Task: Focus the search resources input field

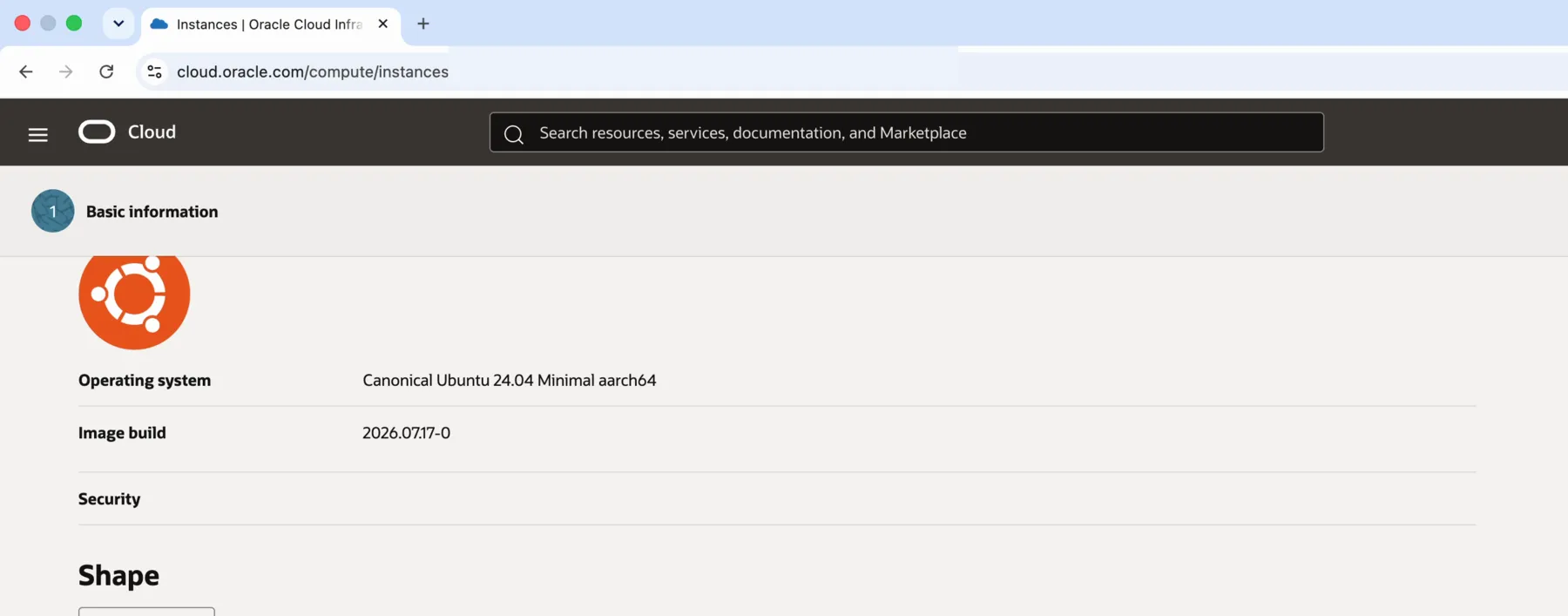Action: tap(906, 132)
